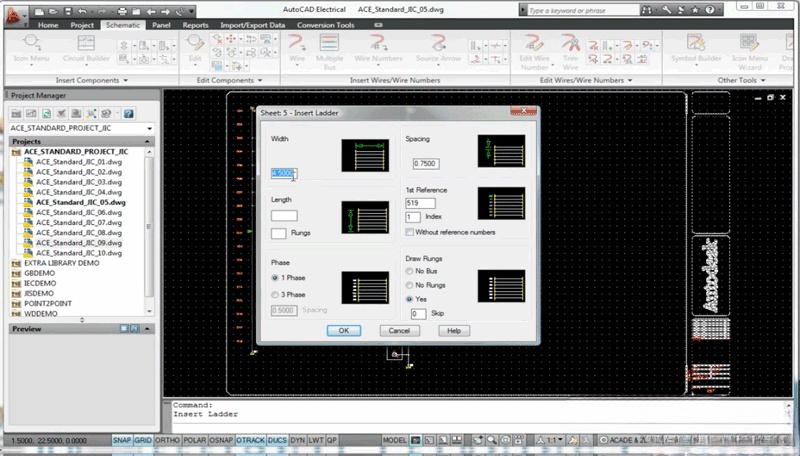This screenshot has height=456, width=800.
Task: Open the Wire Numbers tool
Action: pyautogui.click(x=378, y=49)
